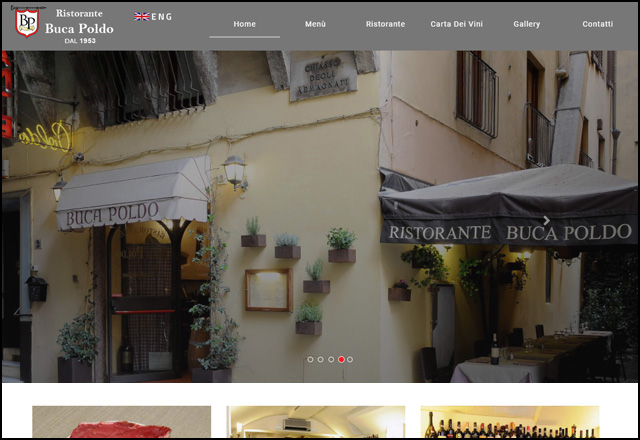The height and width of the screenshot is (440, 640).
Task: Go to the Contatti page
Action: pos(598,24)
